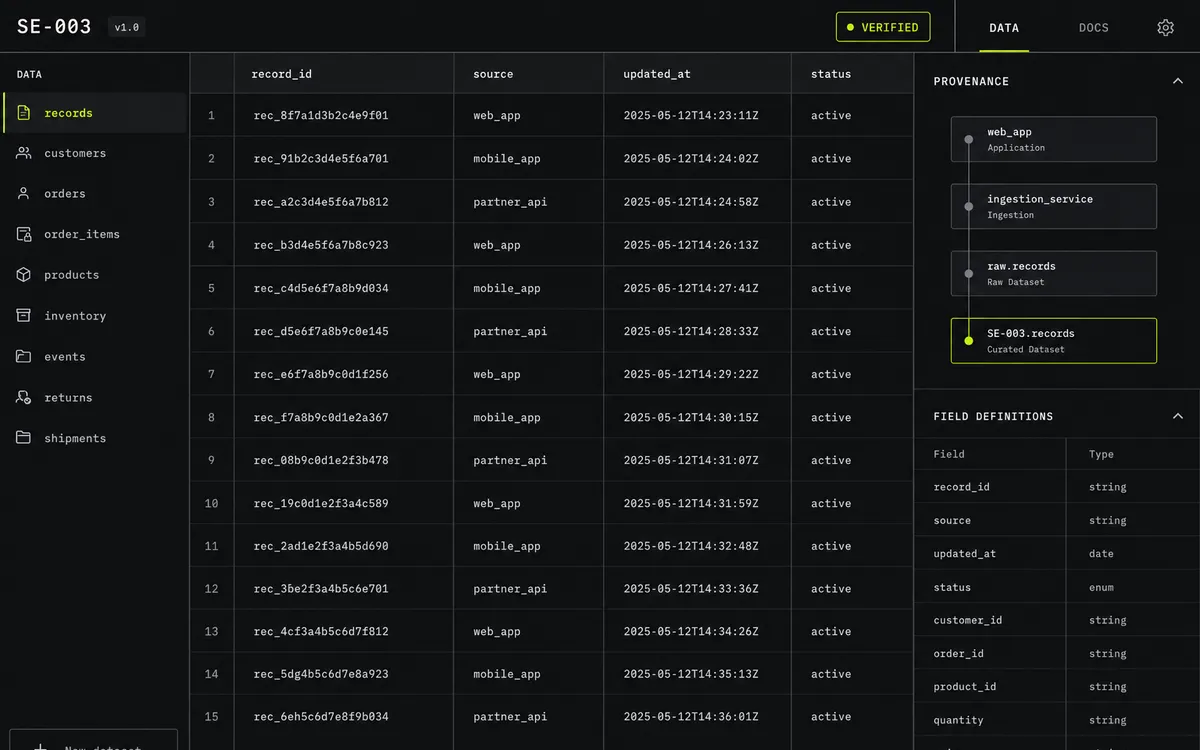Click timestamp 2025-05-12T14:34:26Z
The image size is (1200, 750).
click(x=691, y=632)
